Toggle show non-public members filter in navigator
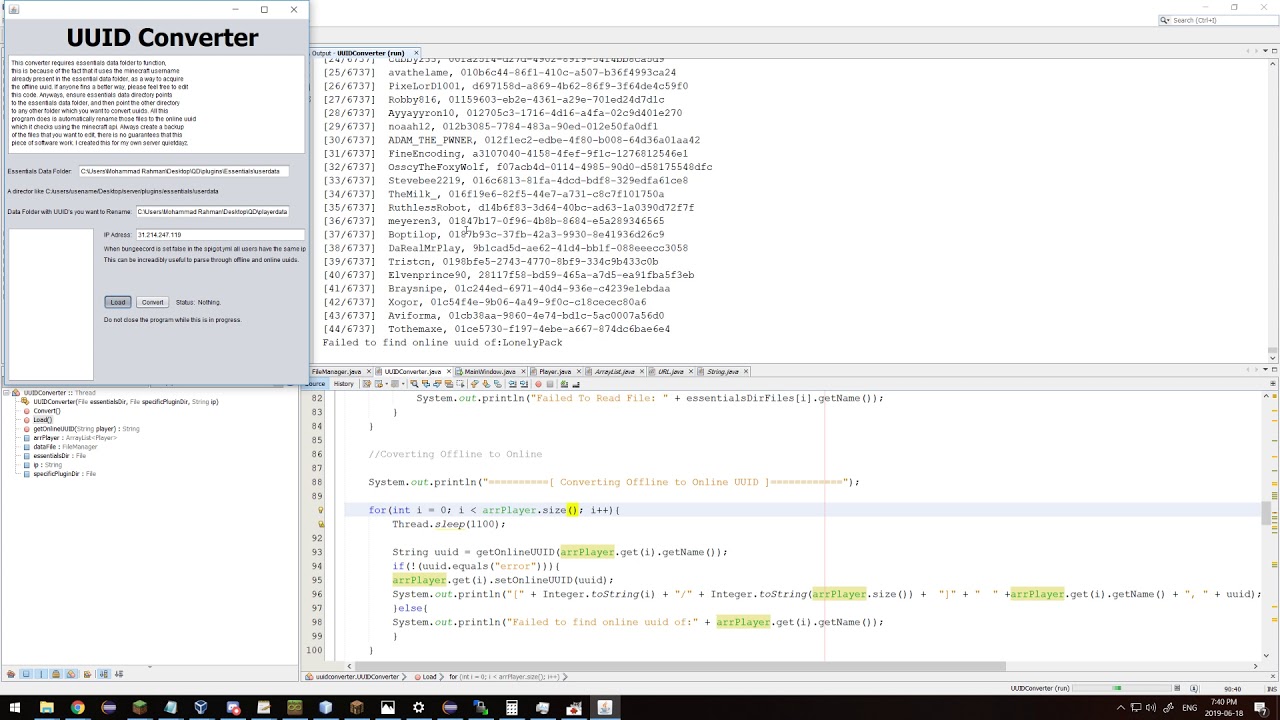 pos(56,674)
